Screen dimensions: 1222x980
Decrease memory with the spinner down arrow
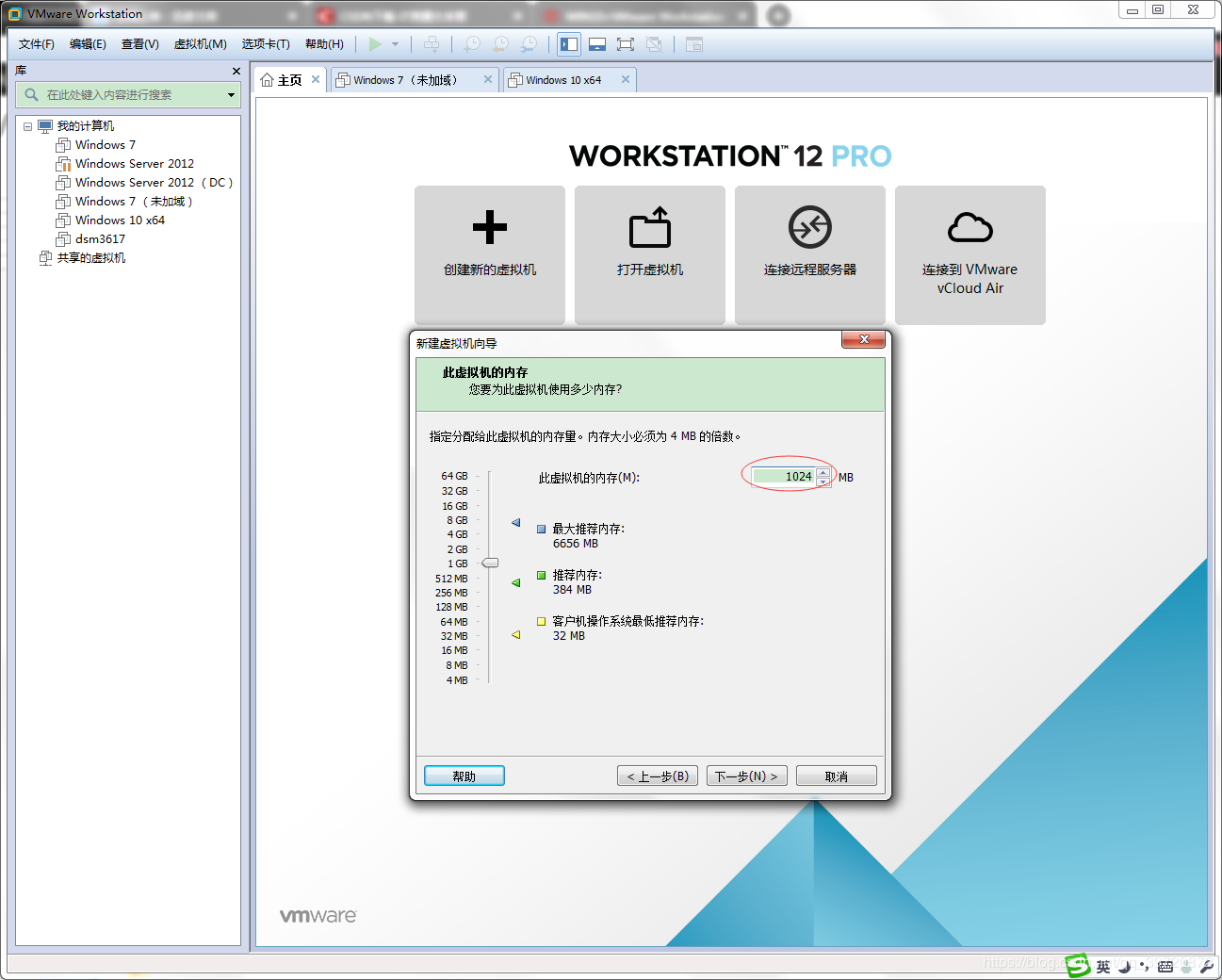[x=823, y=482]
